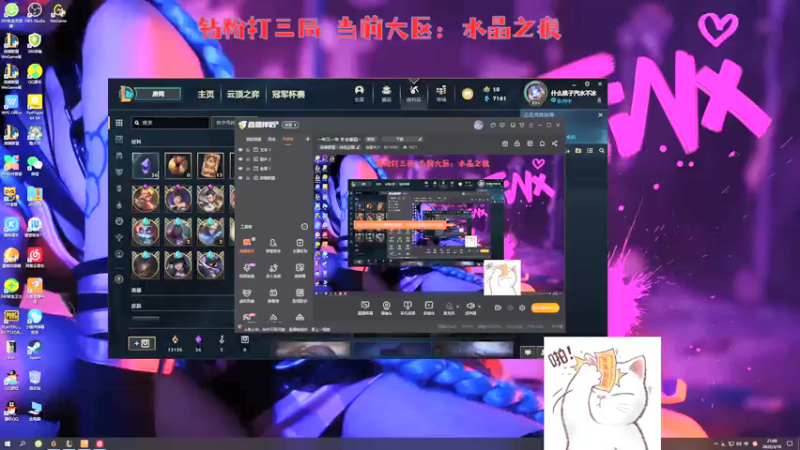The image size is (800, 450).
Task: Click the monitor capture icon below stream preview
Action: pos(365,306)
